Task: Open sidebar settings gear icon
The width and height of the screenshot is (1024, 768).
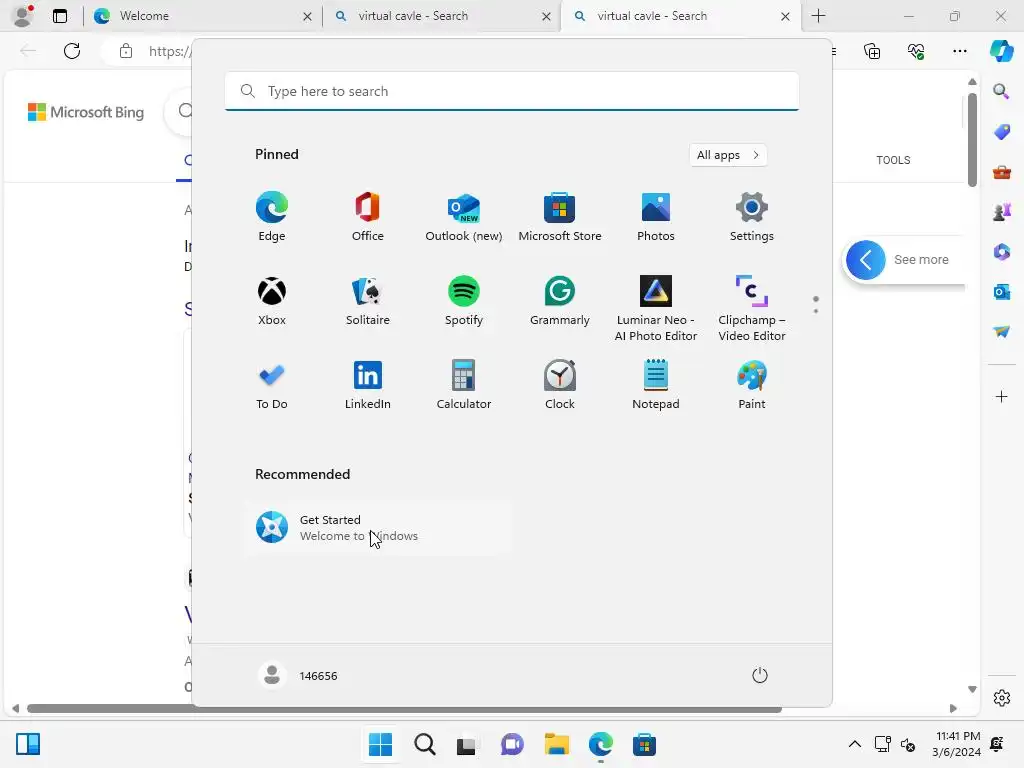Action: click(1002, 698)
